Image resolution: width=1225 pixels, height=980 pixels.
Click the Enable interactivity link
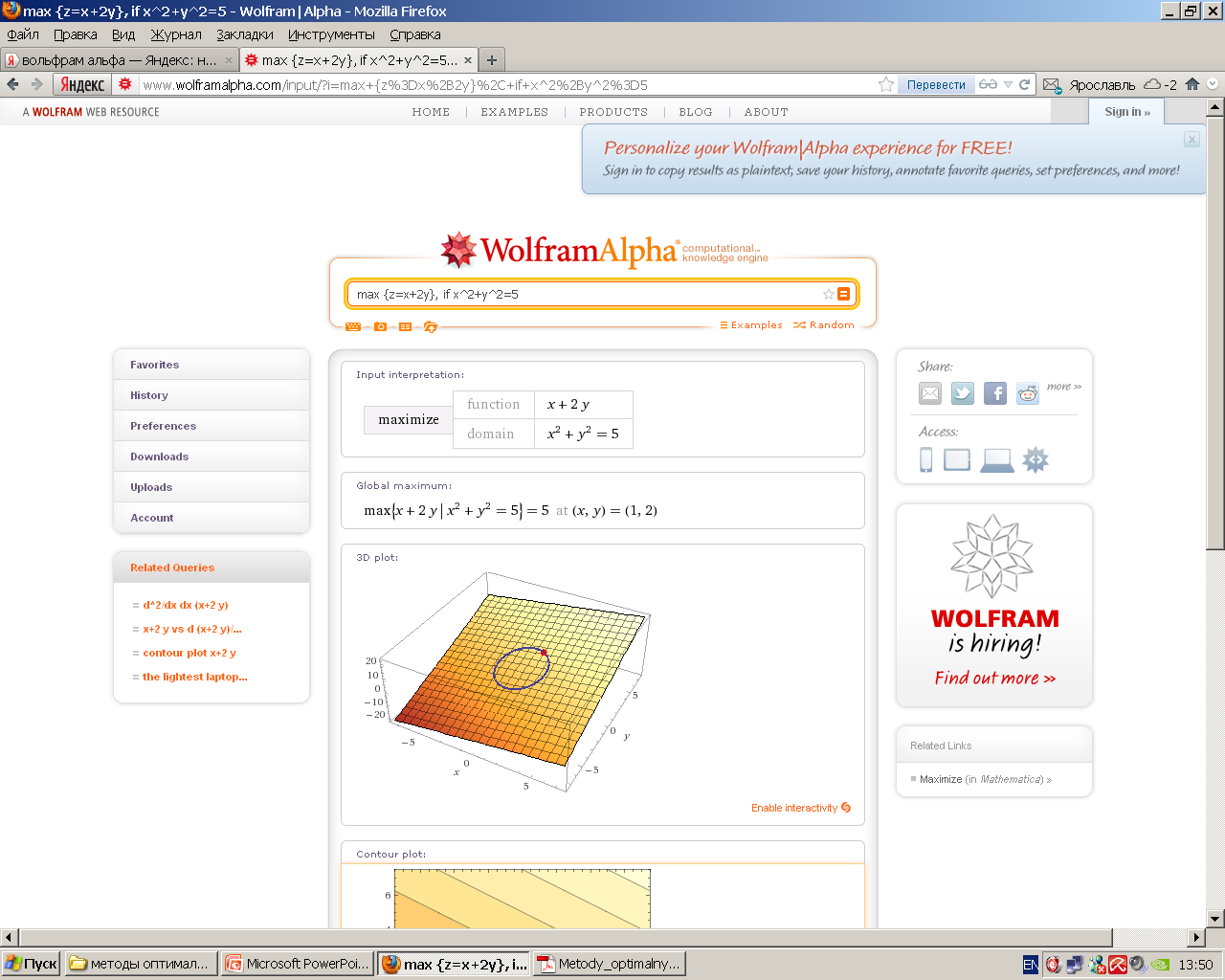(801, 808)
